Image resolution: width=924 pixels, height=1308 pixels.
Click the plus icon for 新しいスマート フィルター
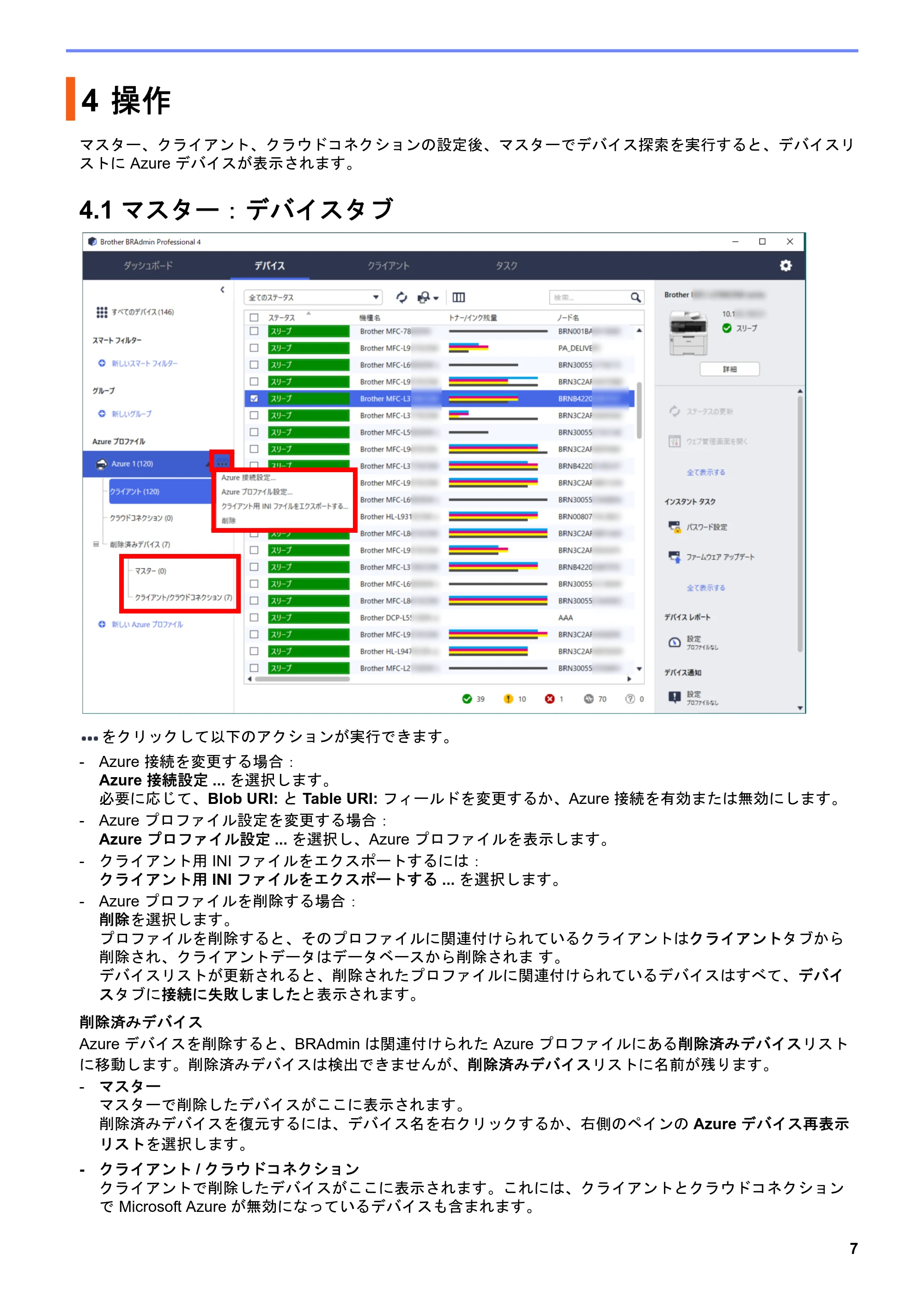(x=101, y=364)
